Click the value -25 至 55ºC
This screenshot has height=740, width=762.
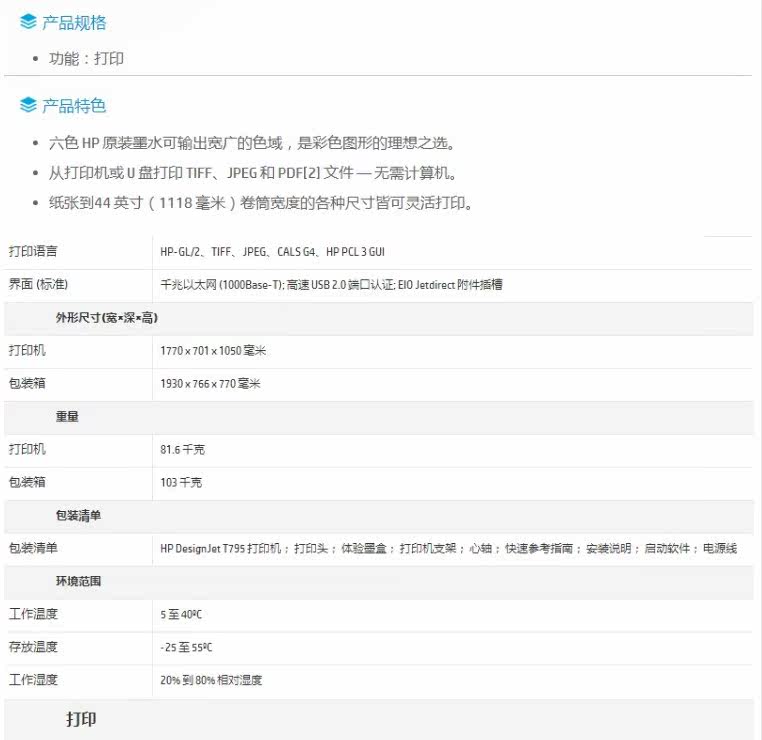(186, 647)
